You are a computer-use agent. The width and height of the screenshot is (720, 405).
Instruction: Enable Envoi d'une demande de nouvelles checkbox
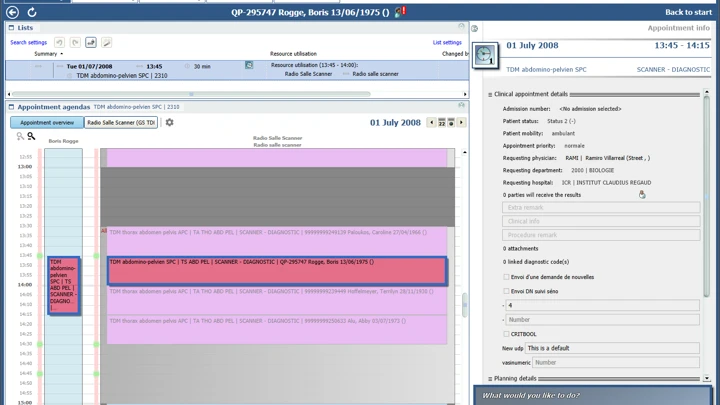[506, 277]
